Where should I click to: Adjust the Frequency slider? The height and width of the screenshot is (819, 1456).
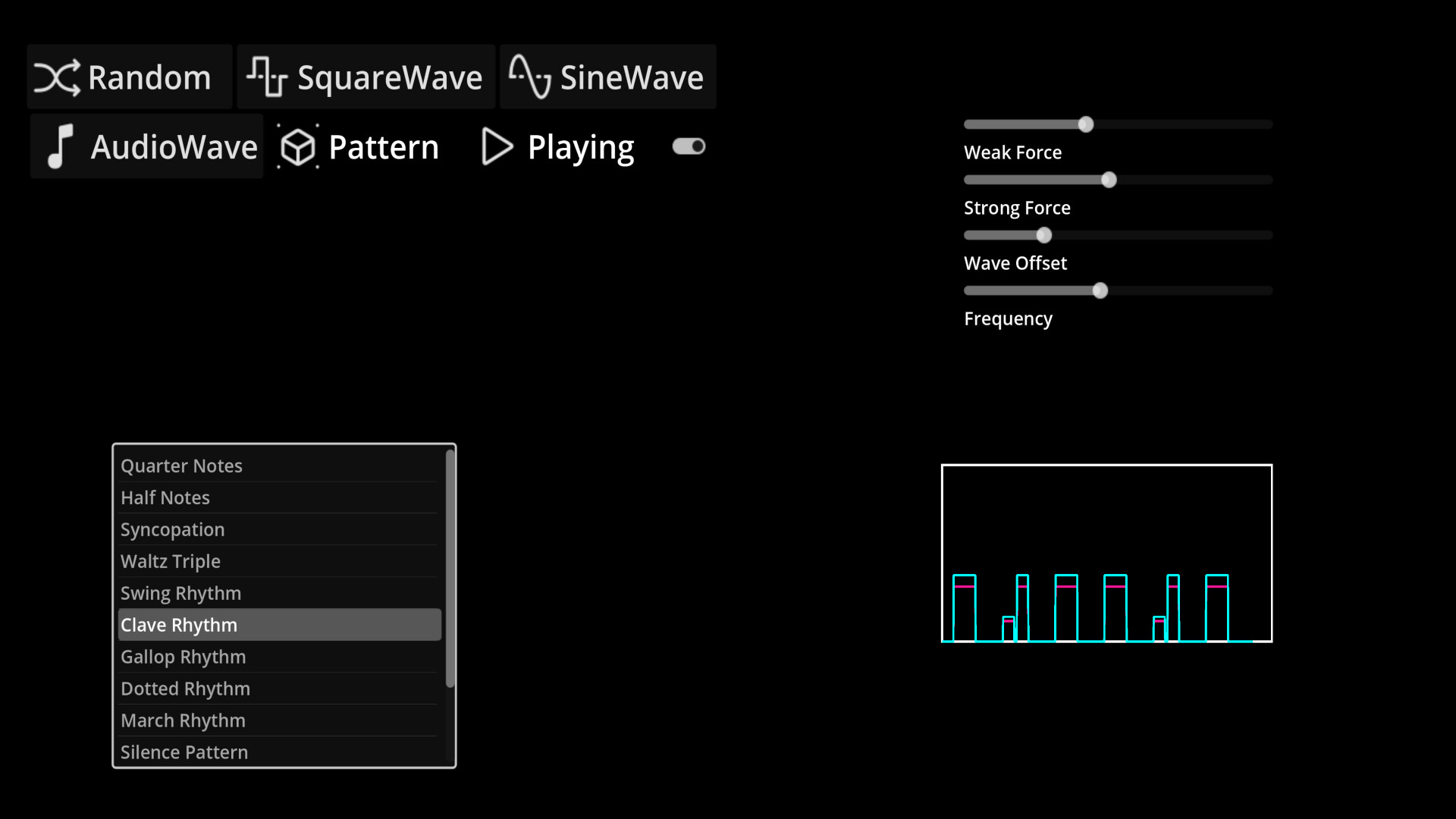coord(1100,290)
